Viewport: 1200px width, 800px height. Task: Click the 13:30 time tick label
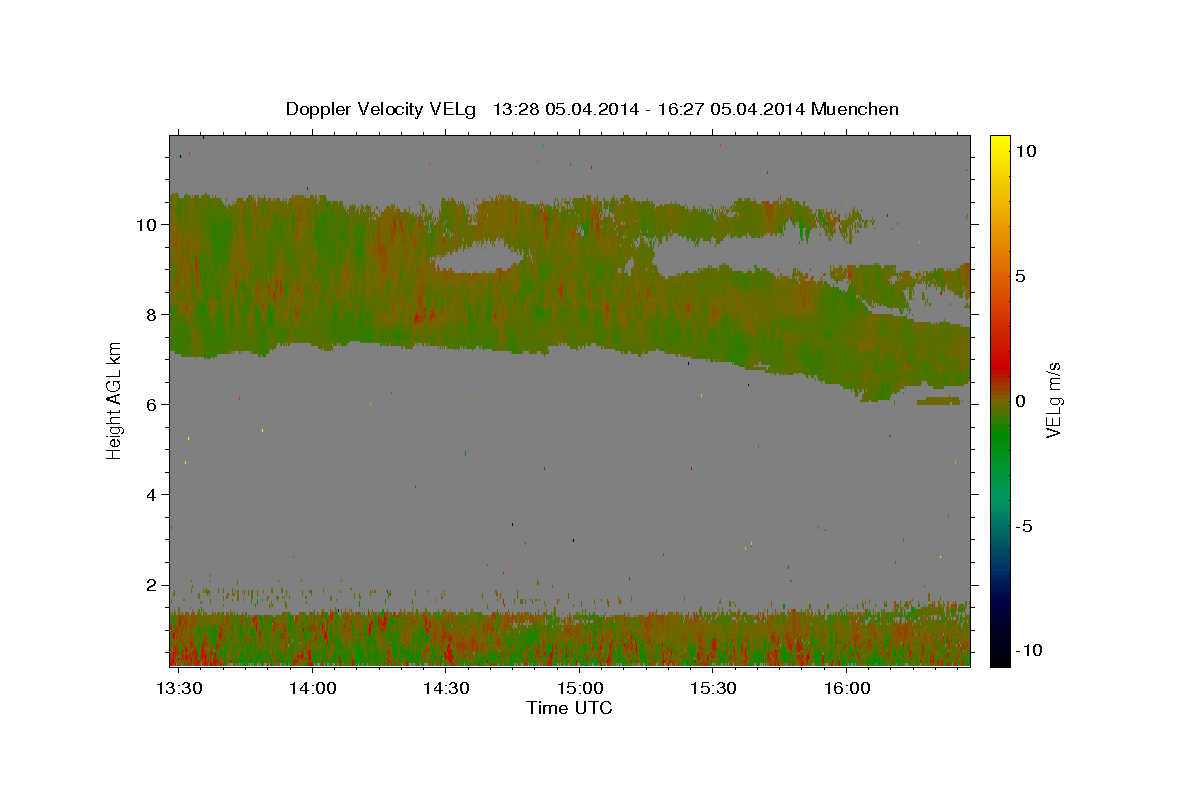180,689
